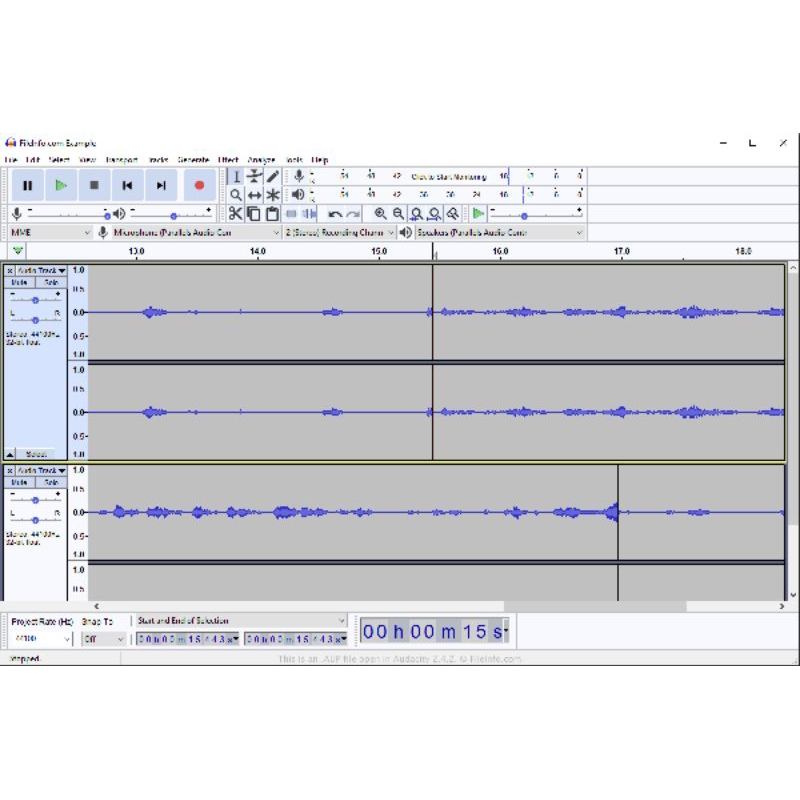Open the MME audio host dropdown

[x=50, y=233]
